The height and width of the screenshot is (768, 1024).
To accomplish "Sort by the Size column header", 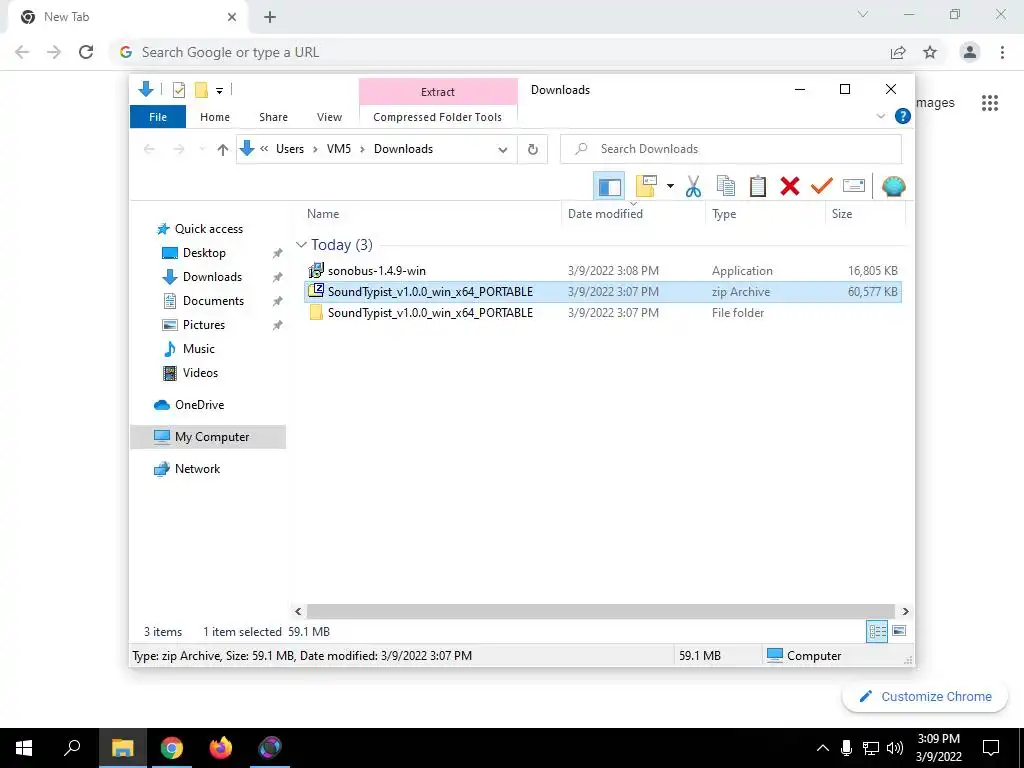I will (x=842, y=214).
